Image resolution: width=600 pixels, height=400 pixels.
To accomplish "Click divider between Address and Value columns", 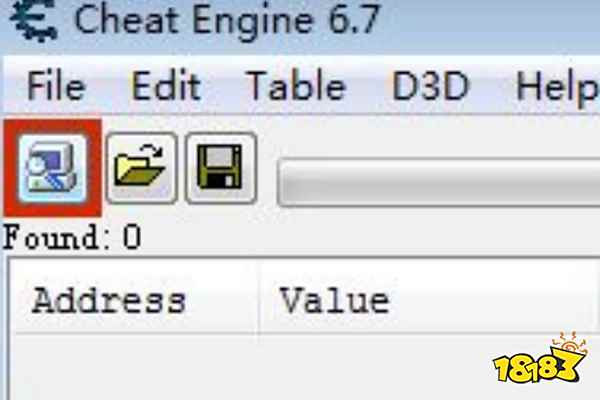I will (x=259, y=301).
